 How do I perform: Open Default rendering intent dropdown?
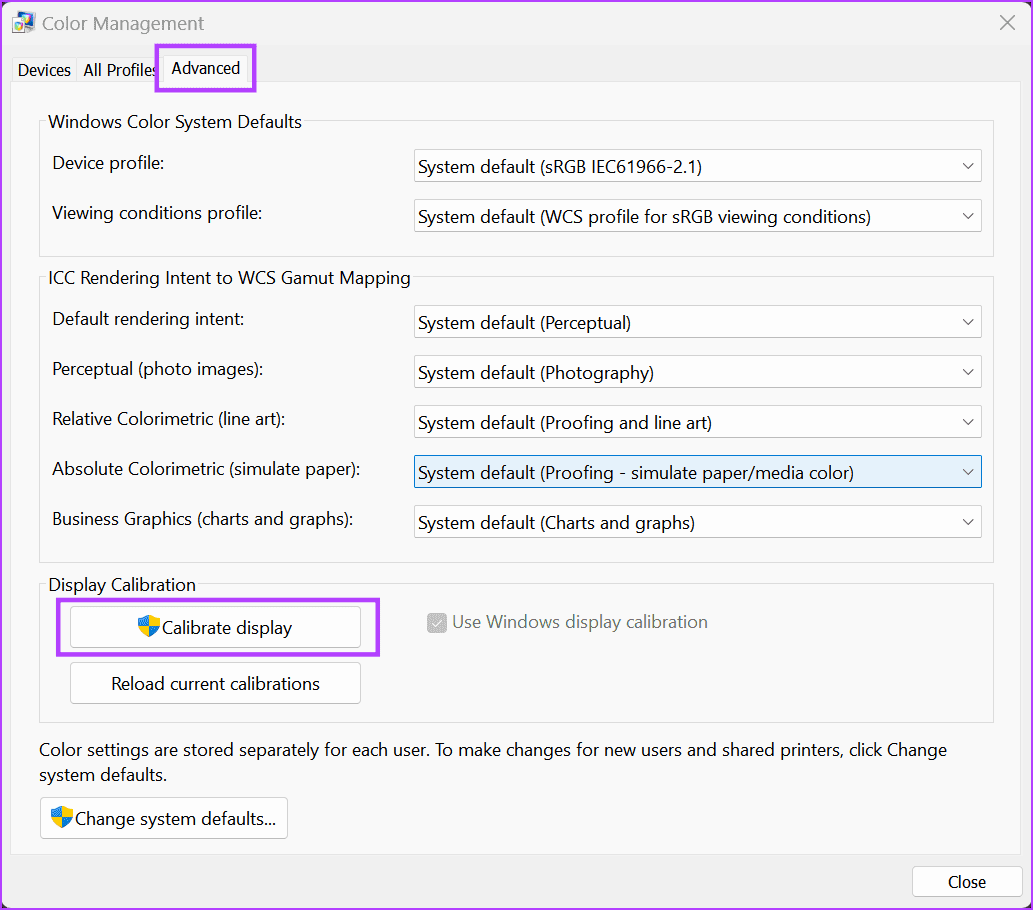(x=697, y=322)
